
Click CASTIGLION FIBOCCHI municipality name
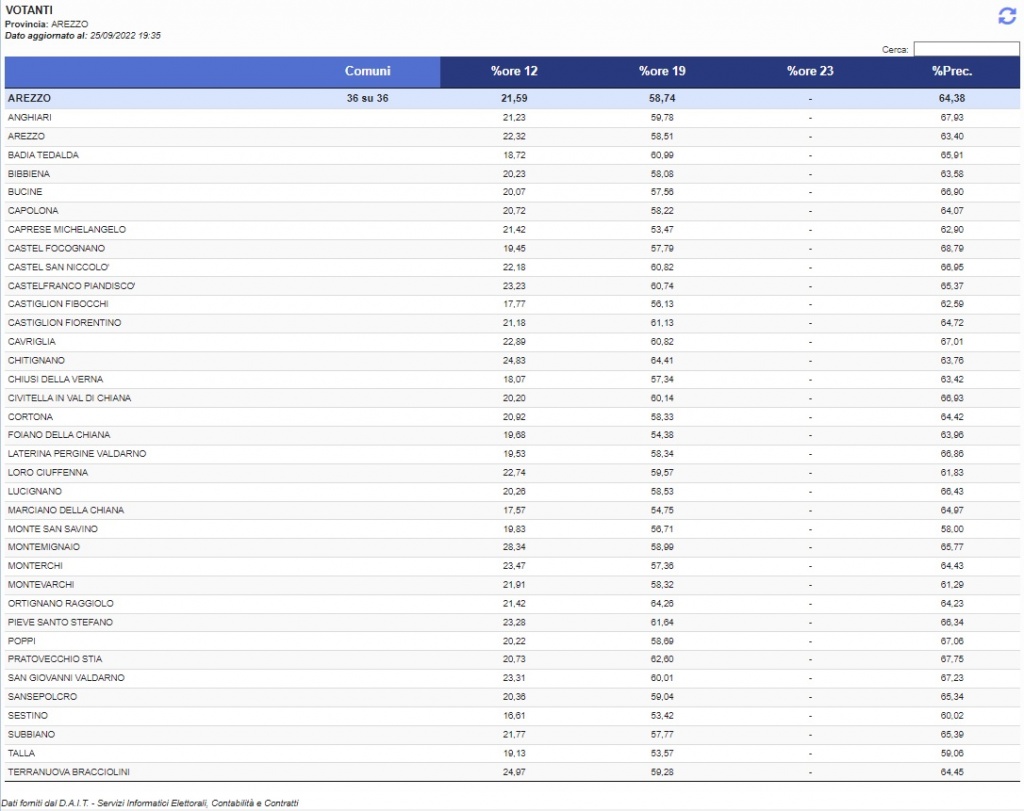[58, 304]
